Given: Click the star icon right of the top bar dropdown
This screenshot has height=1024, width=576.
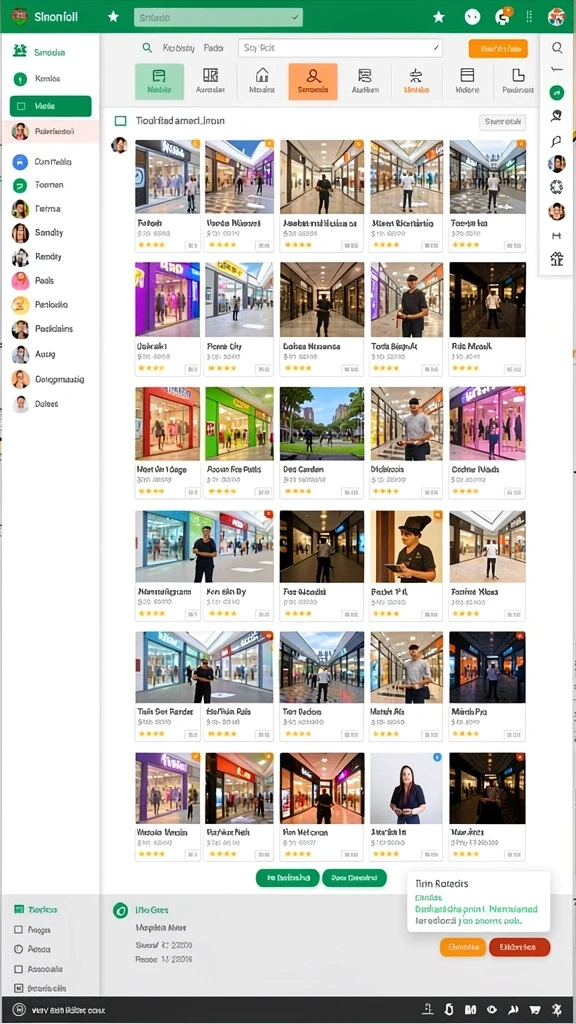Looking at the screenshot, I should click(438, 17).
